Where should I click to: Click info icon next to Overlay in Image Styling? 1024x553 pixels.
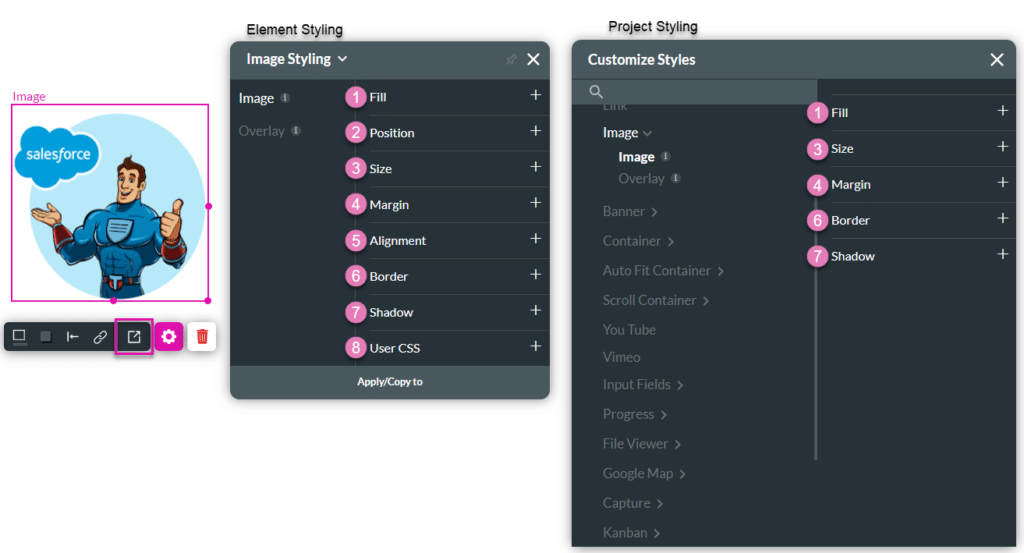pyautogui.click(x=296, y=131)
